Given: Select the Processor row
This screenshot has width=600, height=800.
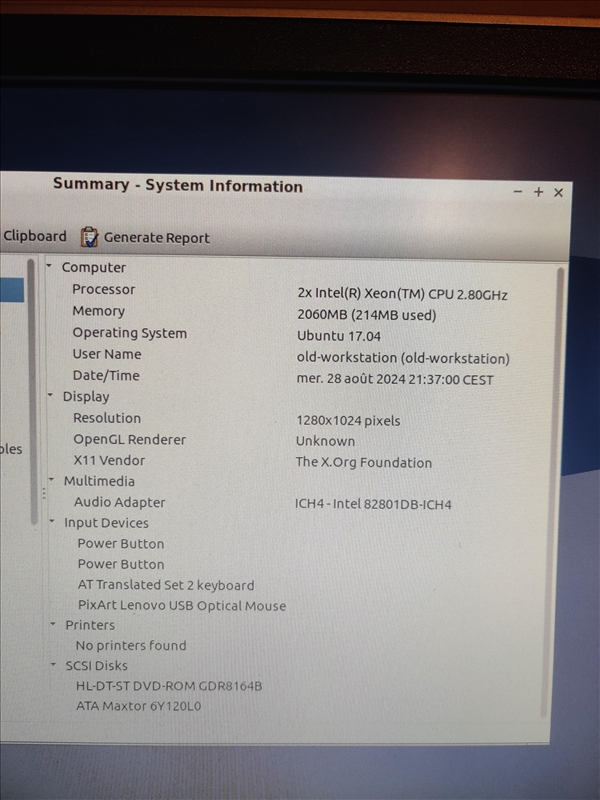Looking at the screenshot, I should click(x=103, y=289).
